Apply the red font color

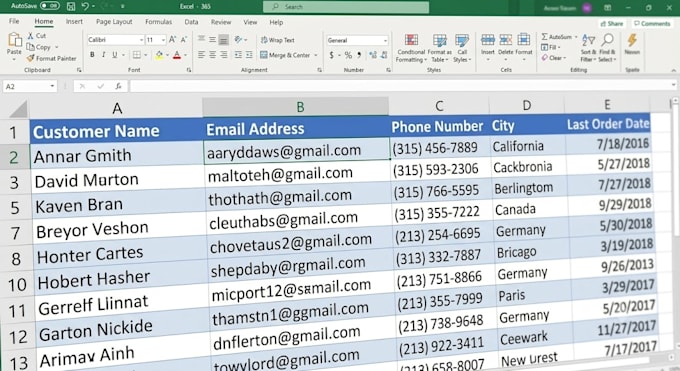point(177,55)
